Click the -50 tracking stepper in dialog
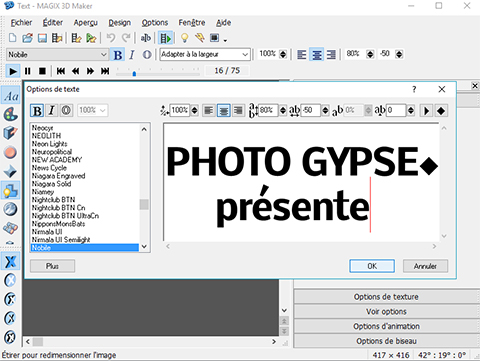Viewport: 480px width, 361px height. coord(325,110)
